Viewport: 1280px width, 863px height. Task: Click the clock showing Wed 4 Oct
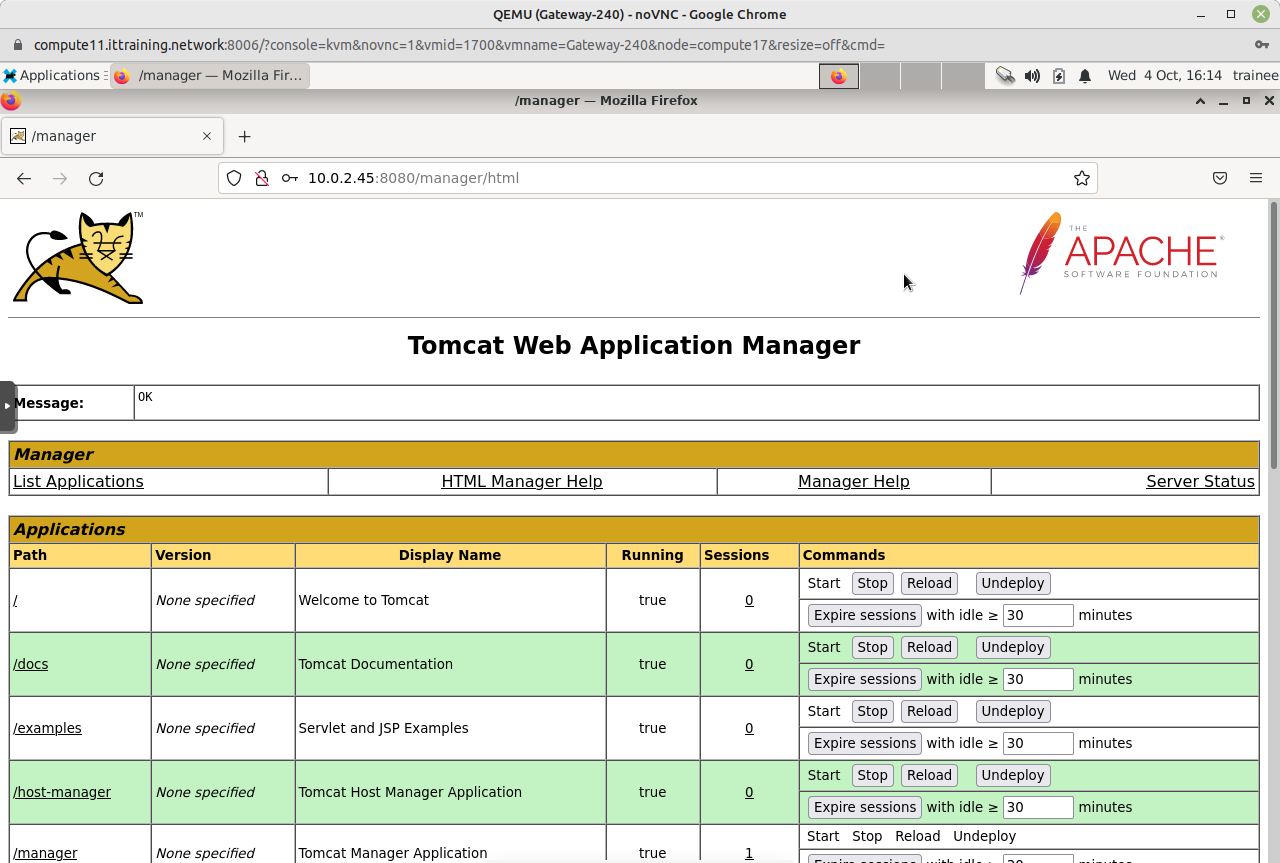coord(1165,75)
